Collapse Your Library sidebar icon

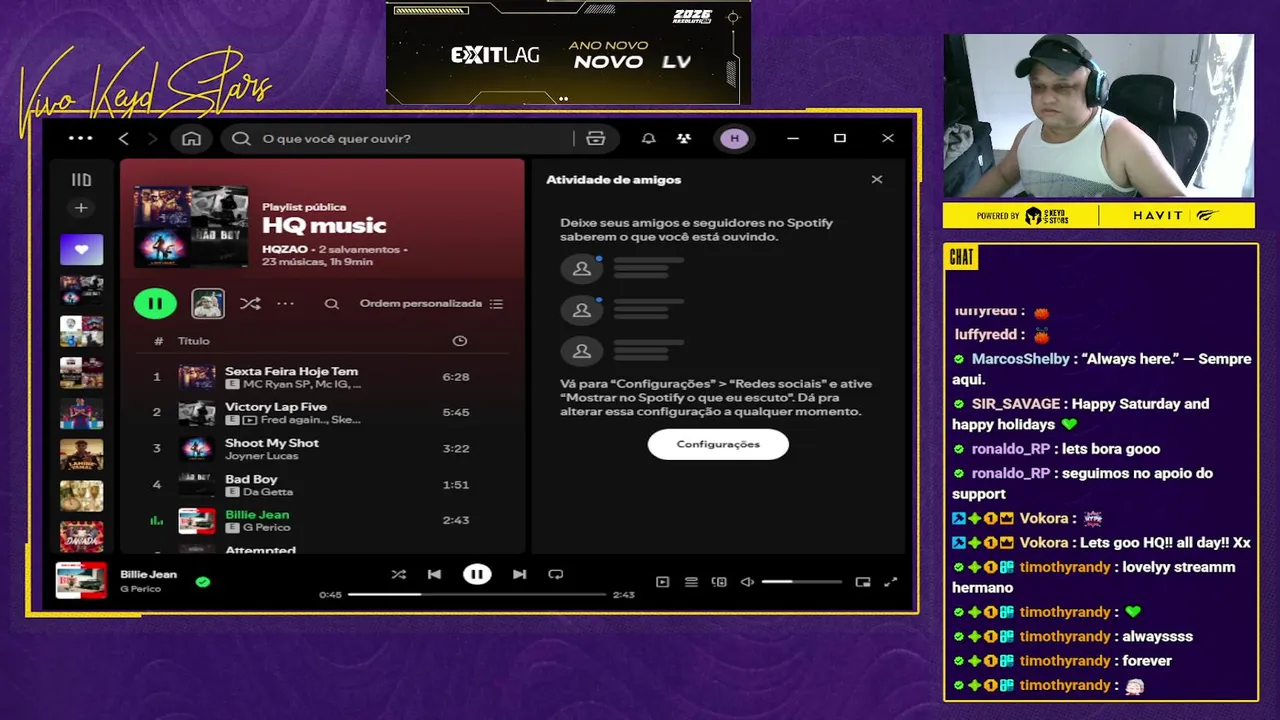(81, 180)
